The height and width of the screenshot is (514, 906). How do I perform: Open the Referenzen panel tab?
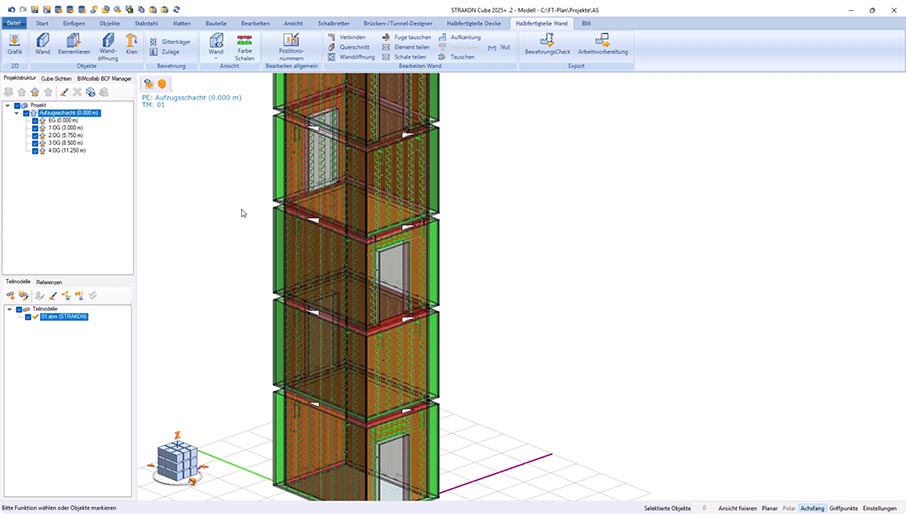click(x=49, y=282)
